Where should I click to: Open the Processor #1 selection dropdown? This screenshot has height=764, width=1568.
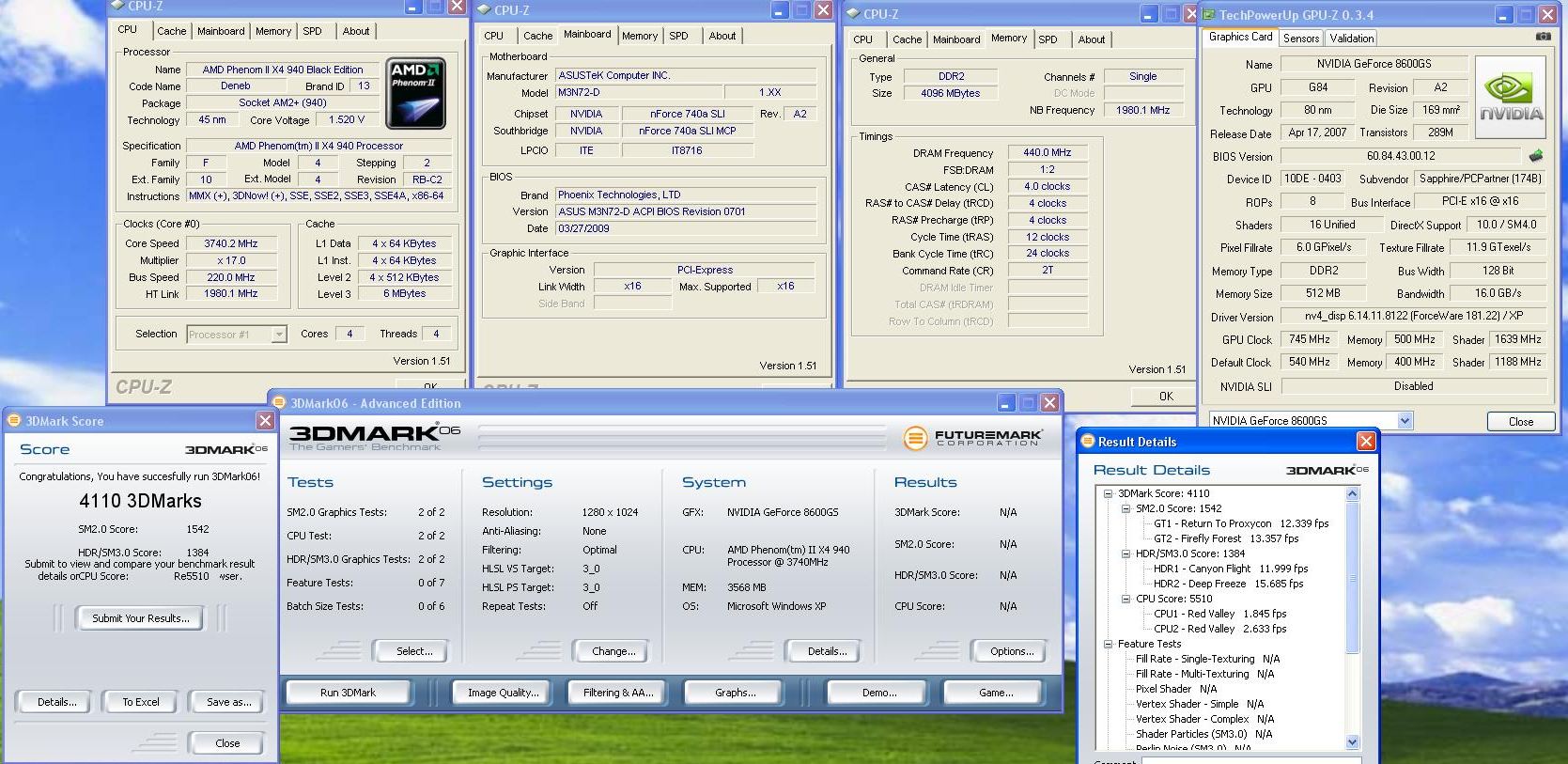pos(279,334)
